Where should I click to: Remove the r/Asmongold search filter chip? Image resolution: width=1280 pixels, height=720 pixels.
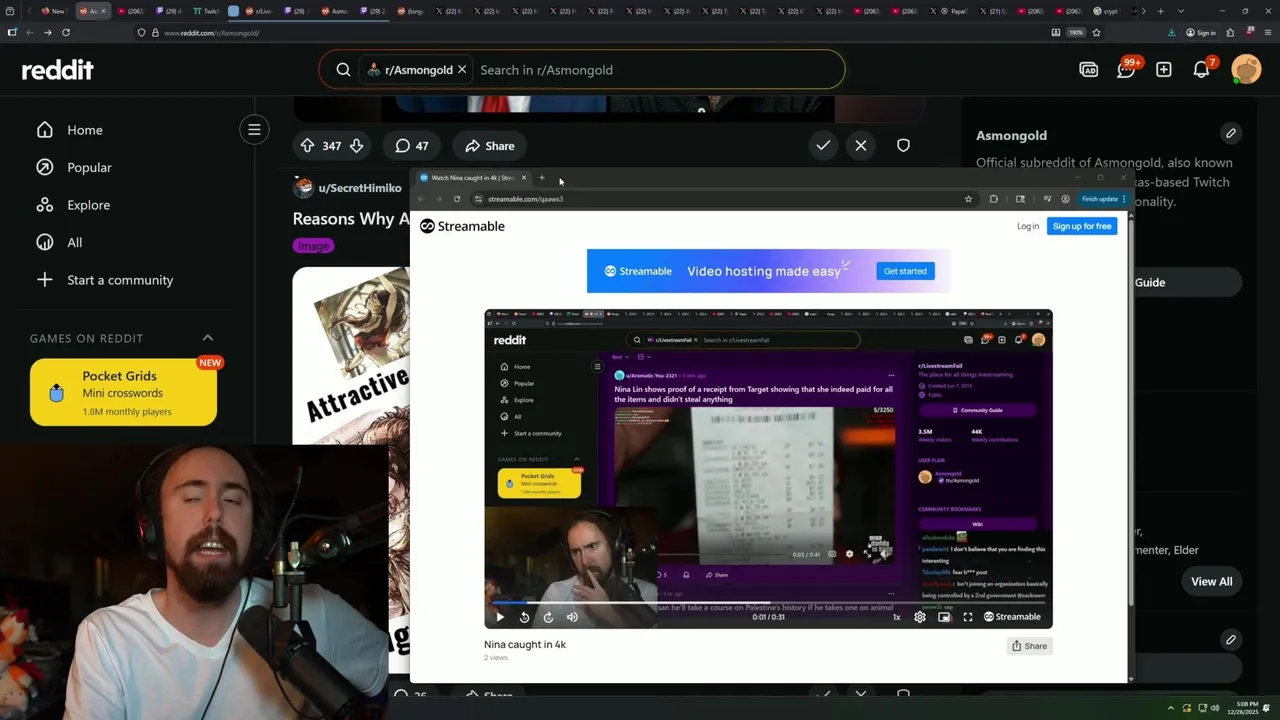tap(462, 70)
